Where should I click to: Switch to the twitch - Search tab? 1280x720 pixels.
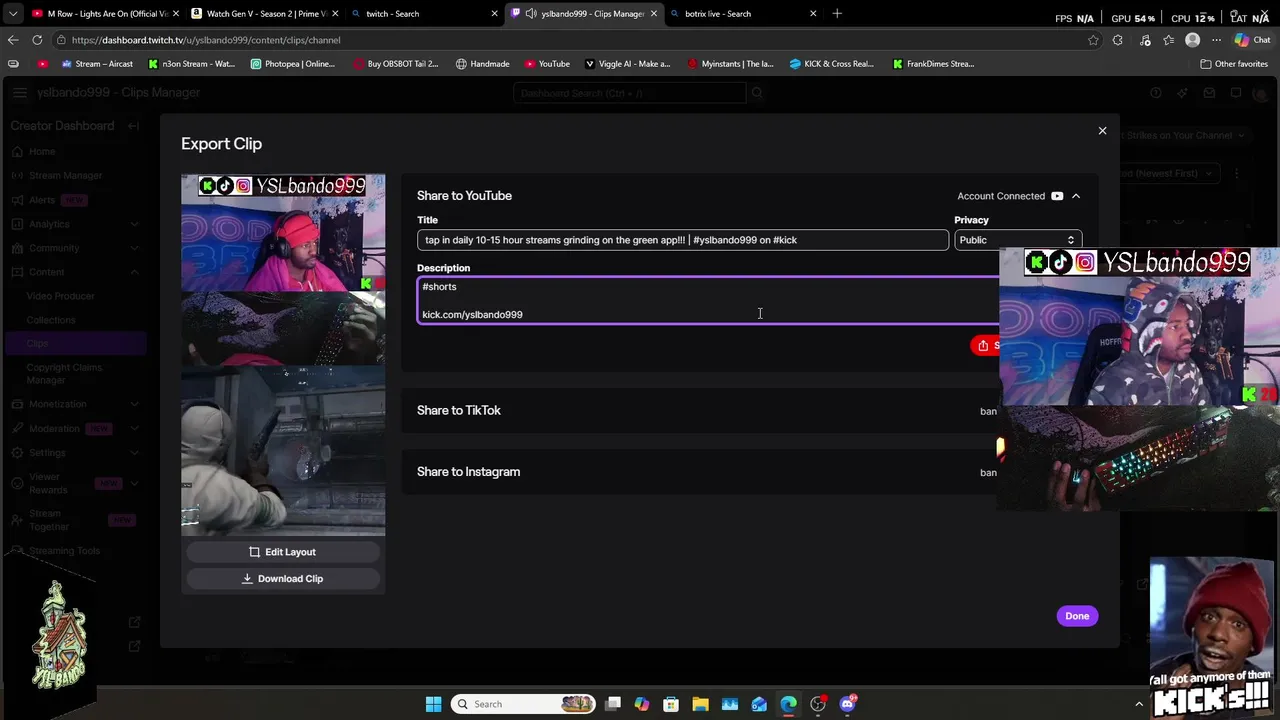pos(423,14)
